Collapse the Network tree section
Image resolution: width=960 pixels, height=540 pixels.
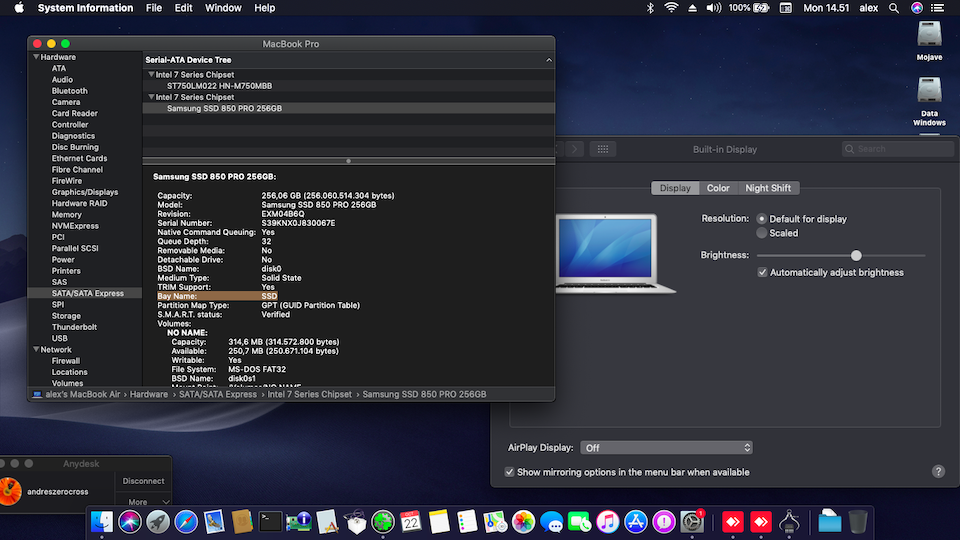[36, 350]
